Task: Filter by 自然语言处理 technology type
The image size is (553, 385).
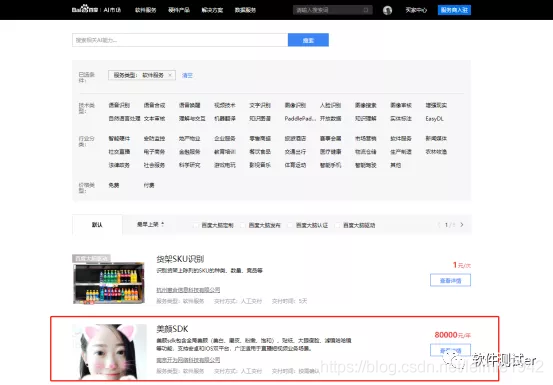Action: pyautogui.click(x=124, y=118)
